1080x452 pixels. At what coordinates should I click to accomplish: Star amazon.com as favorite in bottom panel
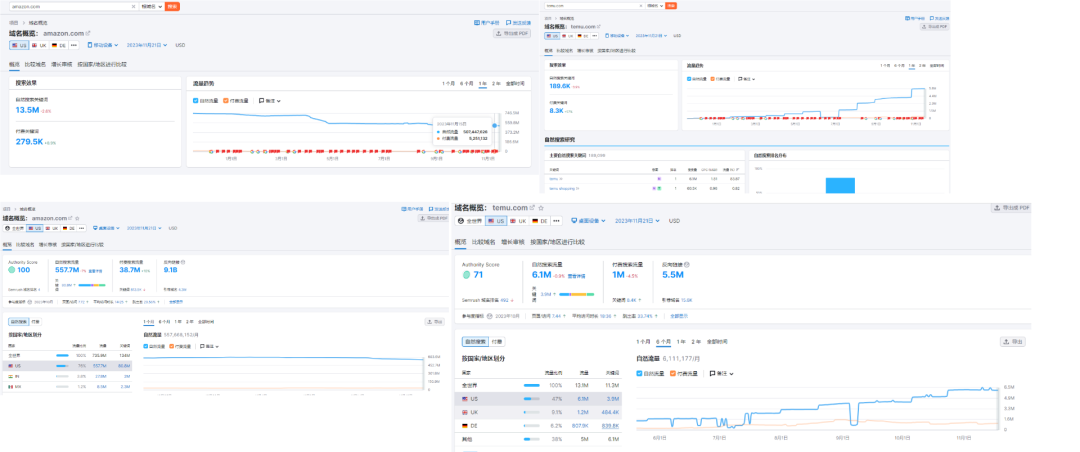76,218
